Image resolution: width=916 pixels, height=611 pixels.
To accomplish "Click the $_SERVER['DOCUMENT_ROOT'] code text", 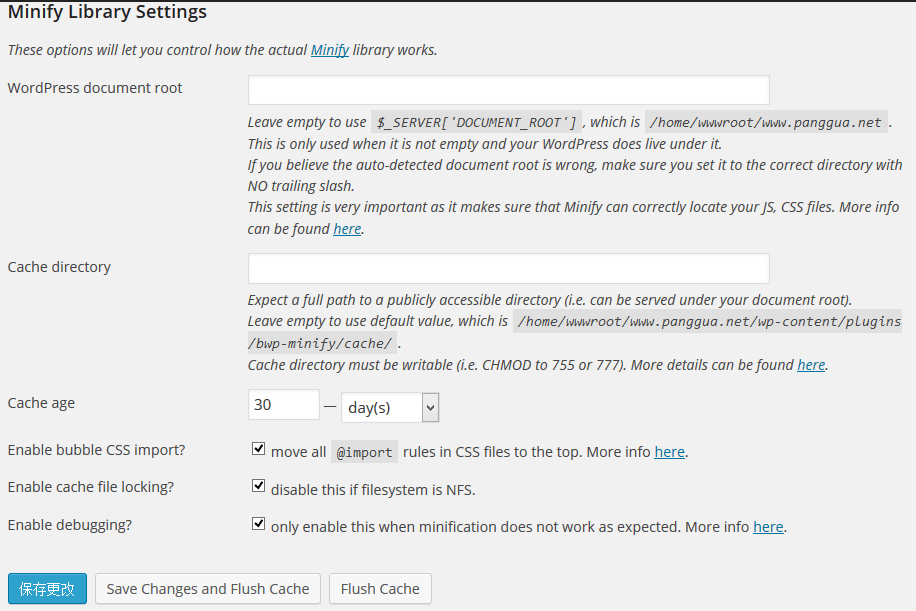I will point(476,122).
